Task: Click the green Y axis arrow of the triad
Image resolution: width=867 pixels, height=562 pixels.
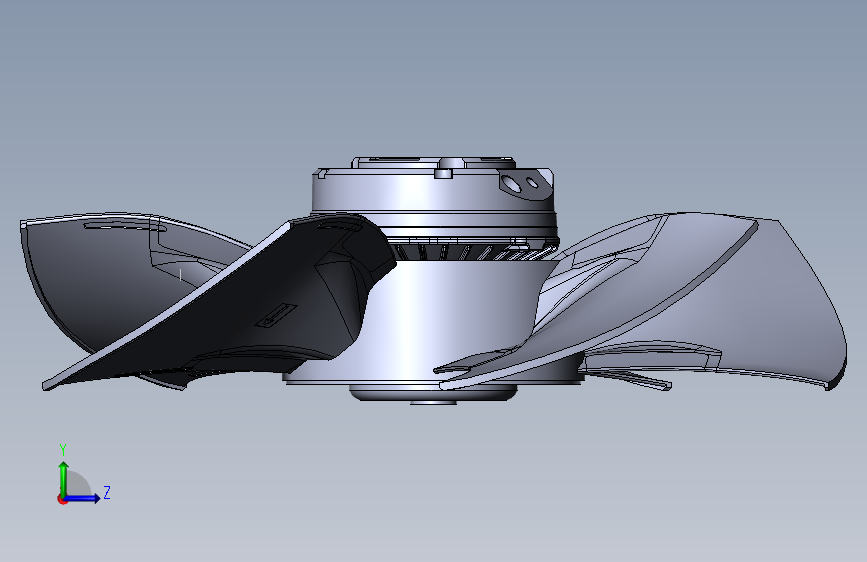Action: (64, 478)
